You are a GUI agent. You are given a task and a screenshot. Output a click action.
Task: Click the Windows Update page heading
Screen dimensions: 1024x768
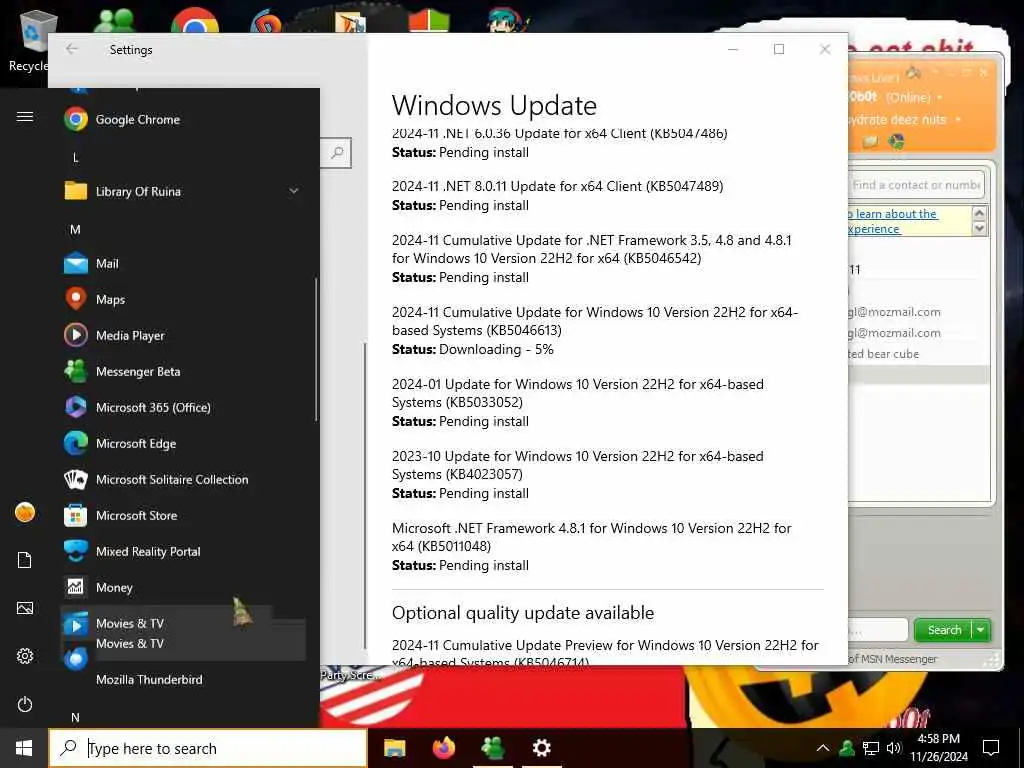[494, 105]
